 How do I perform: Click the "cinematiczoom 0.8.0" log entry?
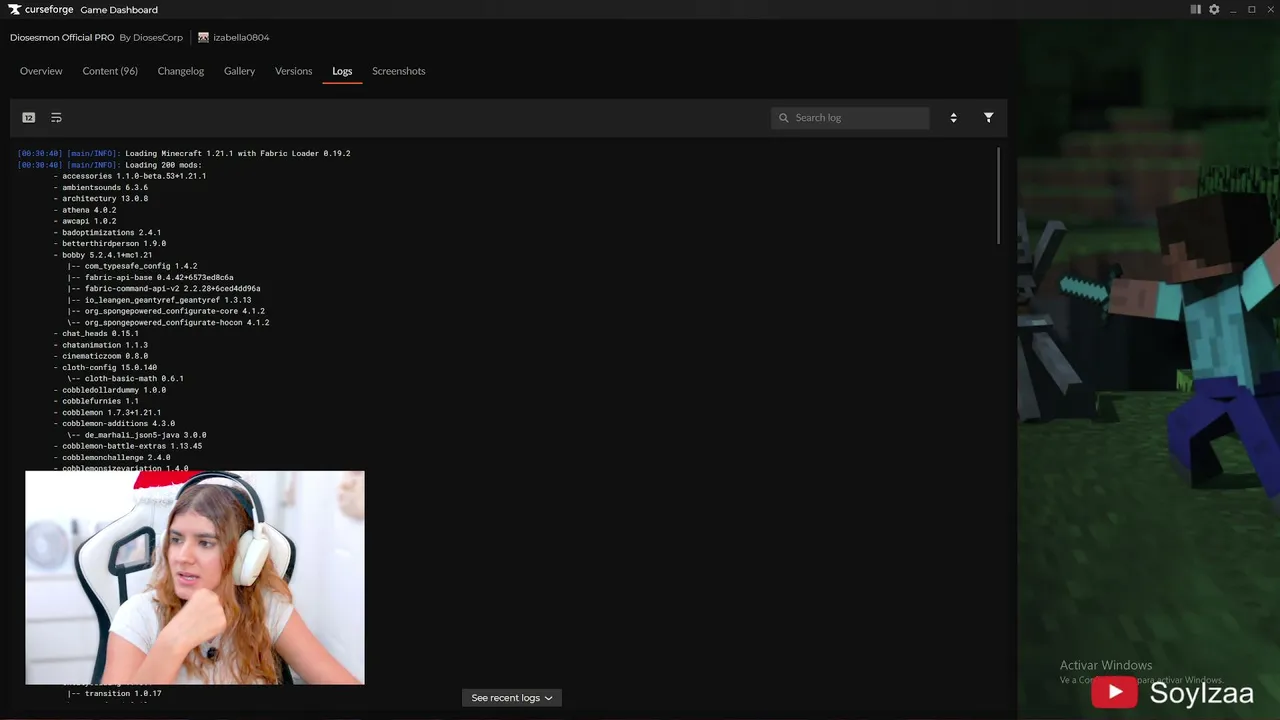tap(105, 356)
